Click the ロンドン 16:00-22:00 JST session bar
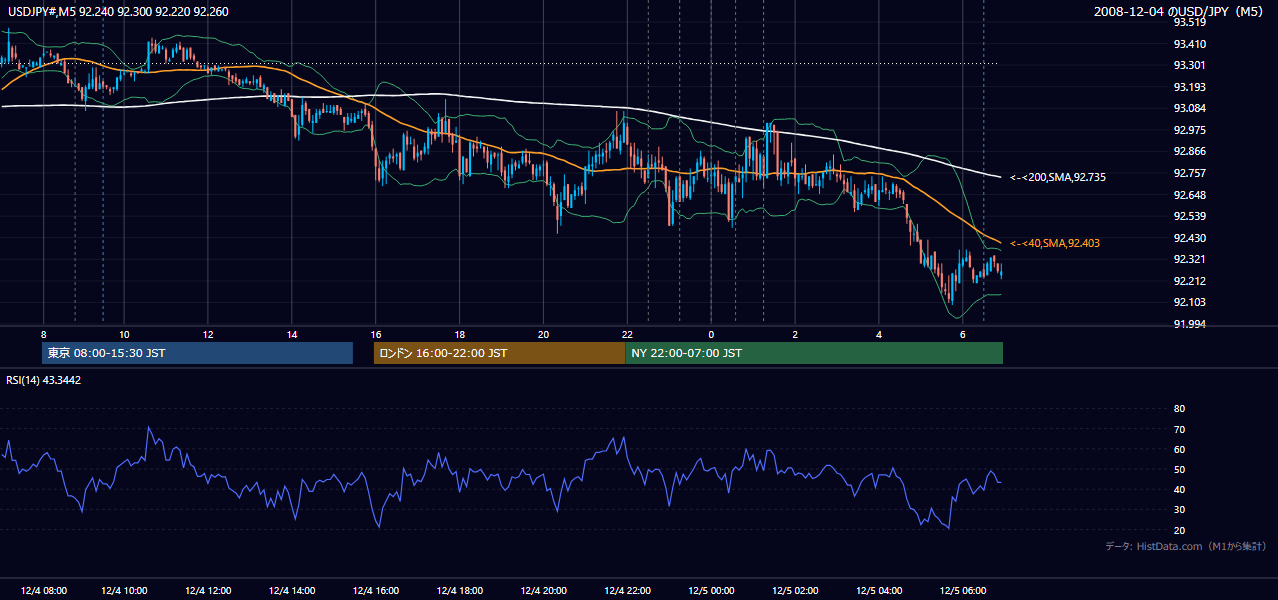The height and width of the screenshot is (600, 1278). pos(499,353)
